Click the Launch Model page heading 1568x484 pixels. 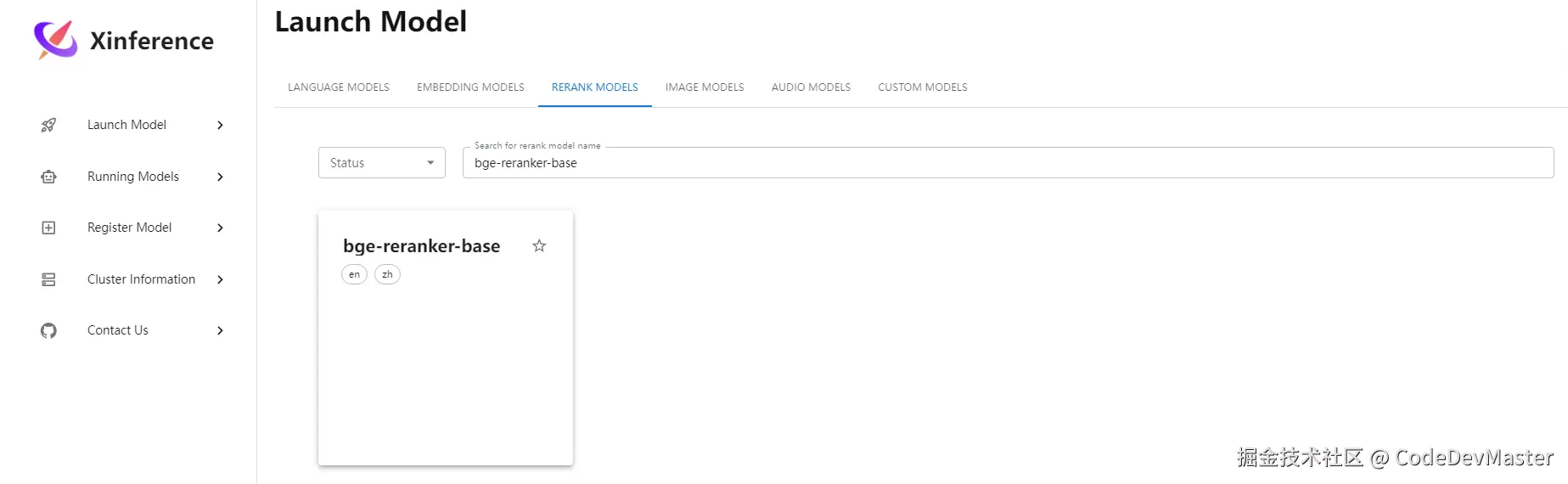[x=371, y=21]
